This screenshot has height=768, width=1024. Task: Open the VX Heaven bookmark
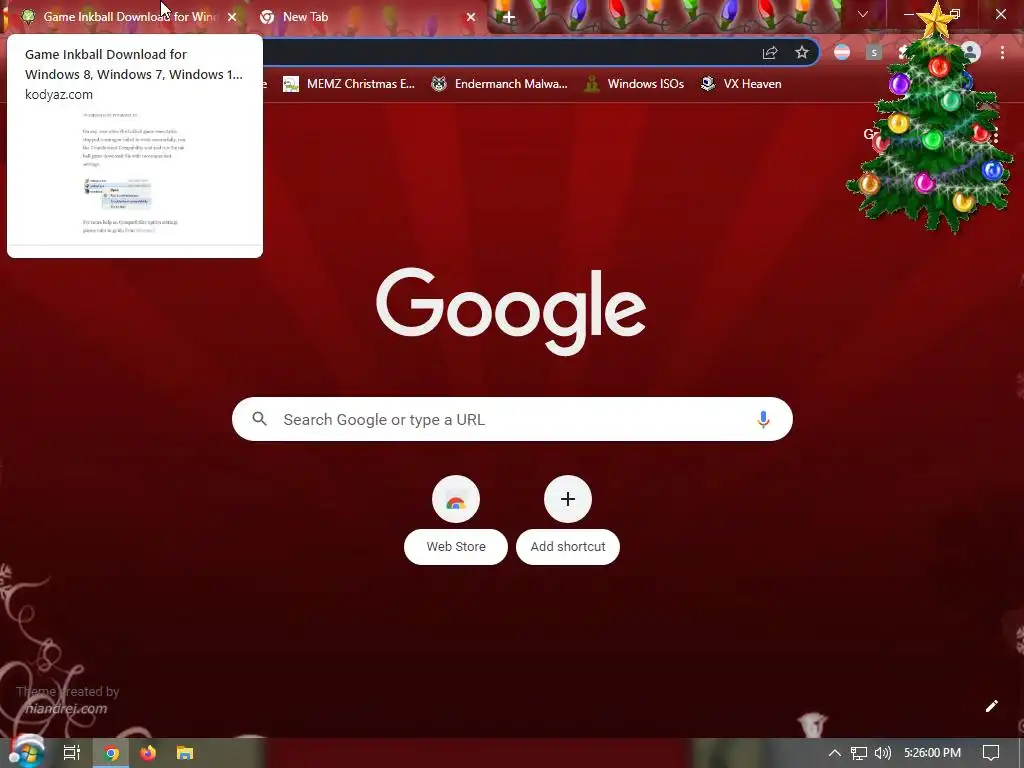741,84
